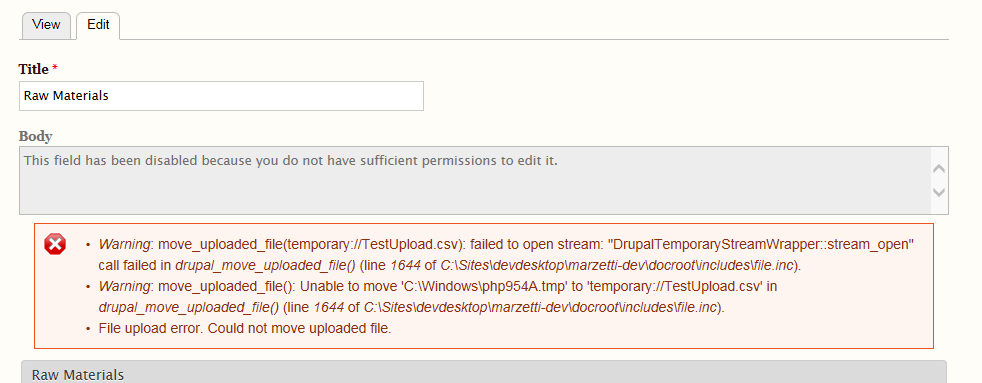The image size is (982, 383).
Task: Click drupal_move_uploaded_file() in the second warning
Action: point(189,308)
